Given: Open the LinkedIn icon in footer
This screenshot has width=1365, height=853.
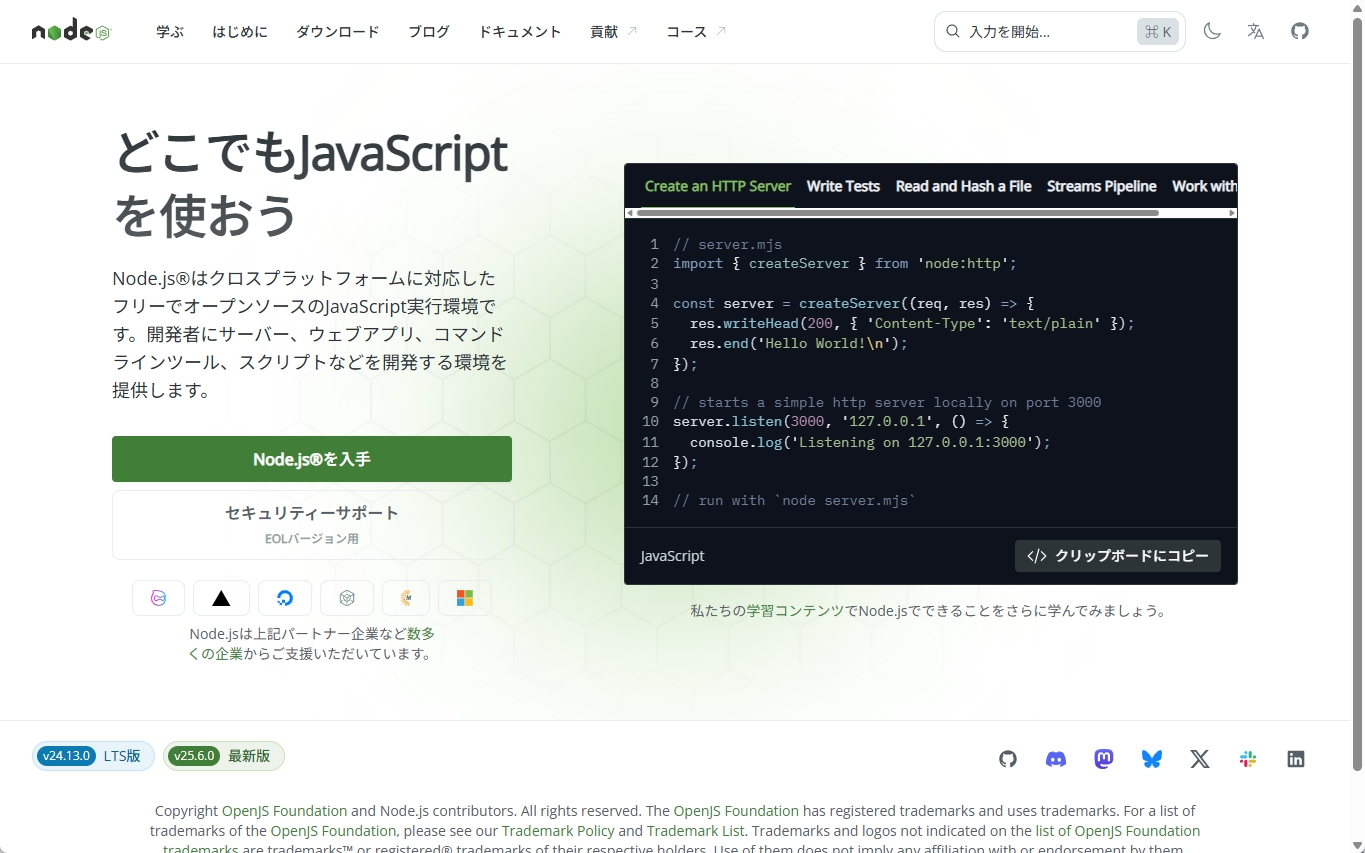Looking at the screenshot, I should [x=1295, y=758].
